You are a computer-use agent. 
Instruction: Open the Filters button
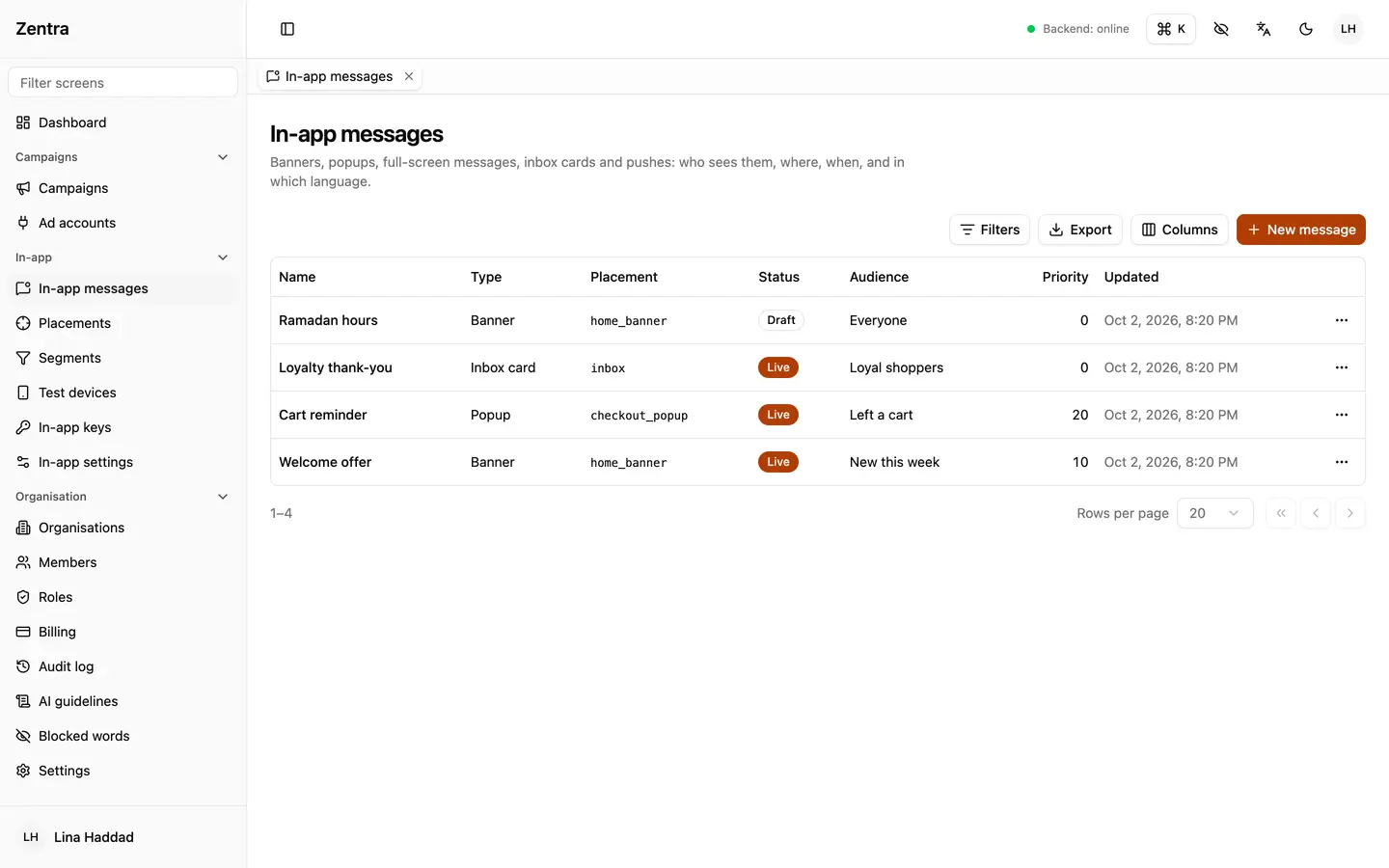tap(990, 230)
